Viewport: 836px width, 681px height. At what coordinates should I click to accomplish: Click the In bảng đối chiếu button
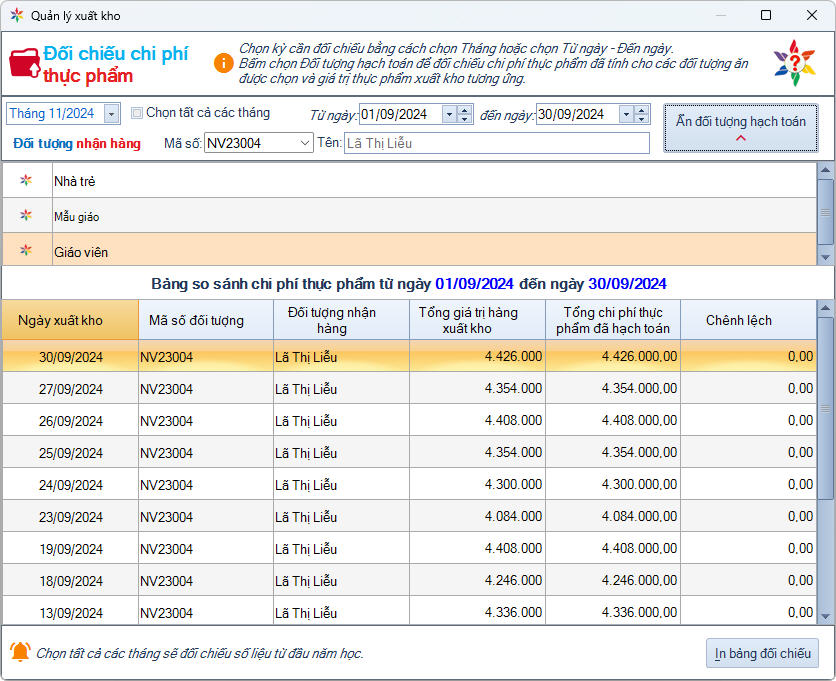click(762, 653)
